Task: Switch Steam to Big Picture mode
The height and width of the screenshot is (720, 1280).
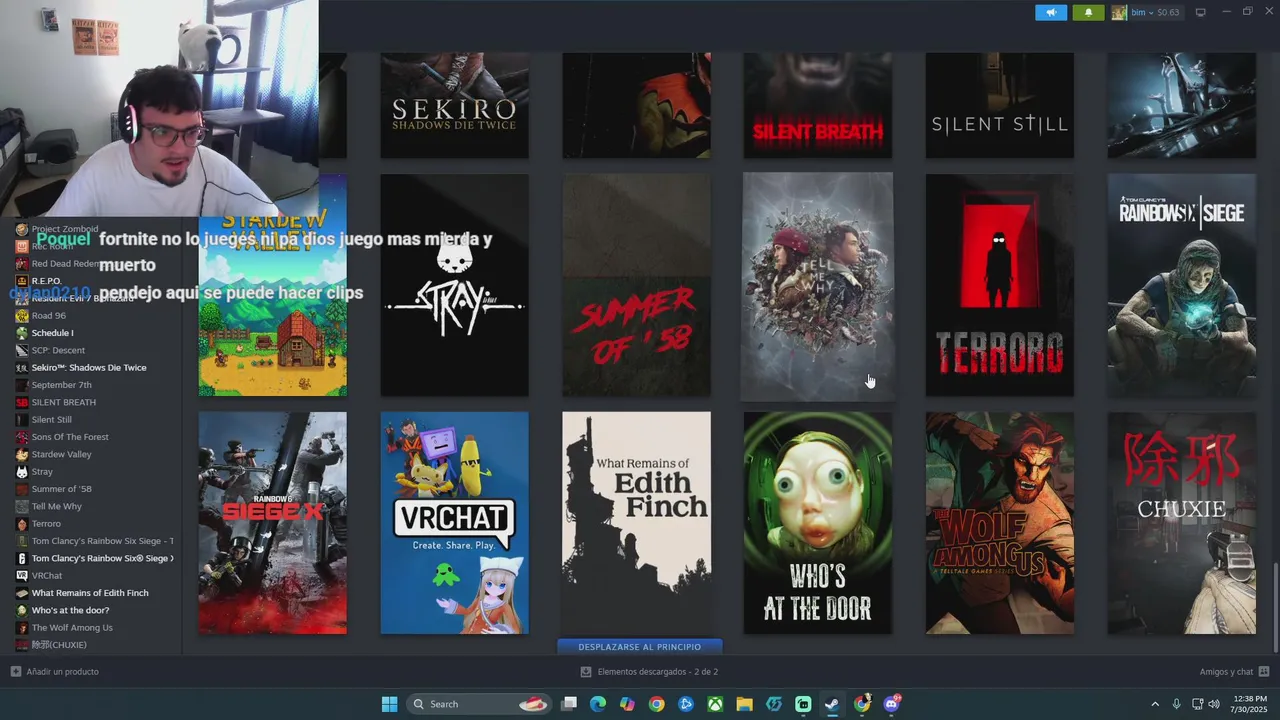Action: coord(1201,12)
